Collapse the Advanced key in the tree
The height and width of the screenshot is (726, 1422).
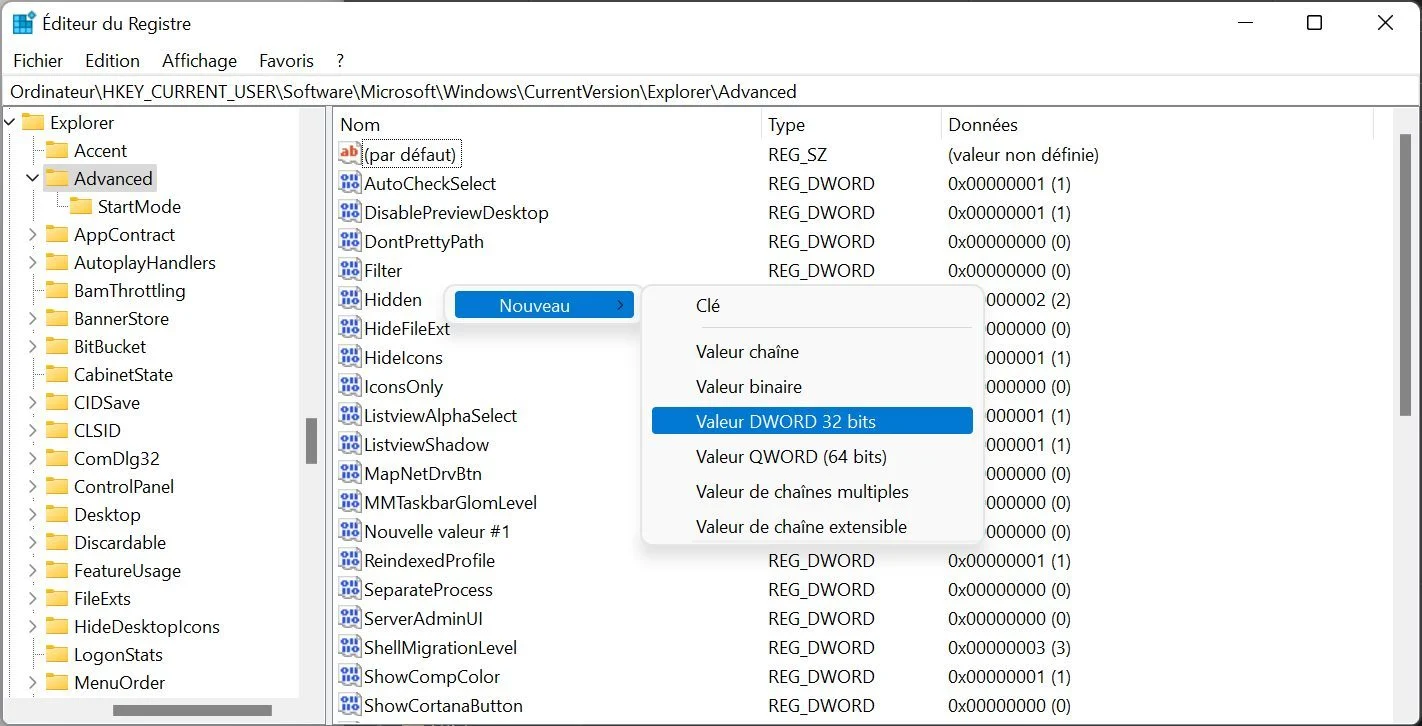[33, 179]
